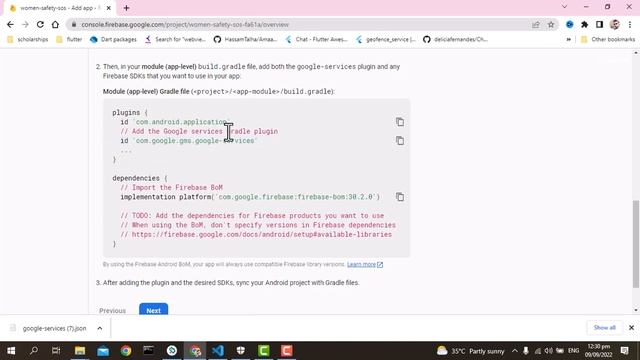
Task: Open the deliciafernandes GitHub bookmark
Action: pyautogui.click(x=456, y=39)
